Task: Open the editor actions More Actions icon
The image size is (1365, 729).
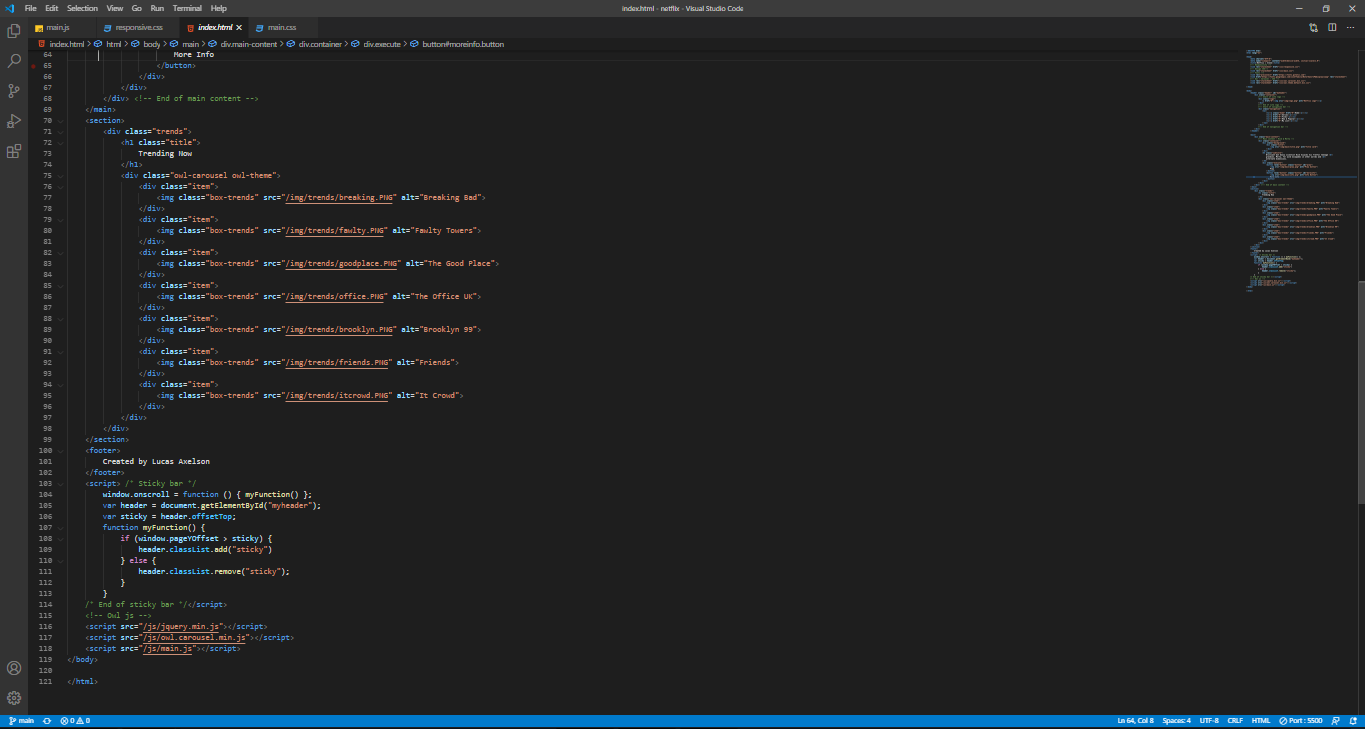Action: tap(1352, 28)
